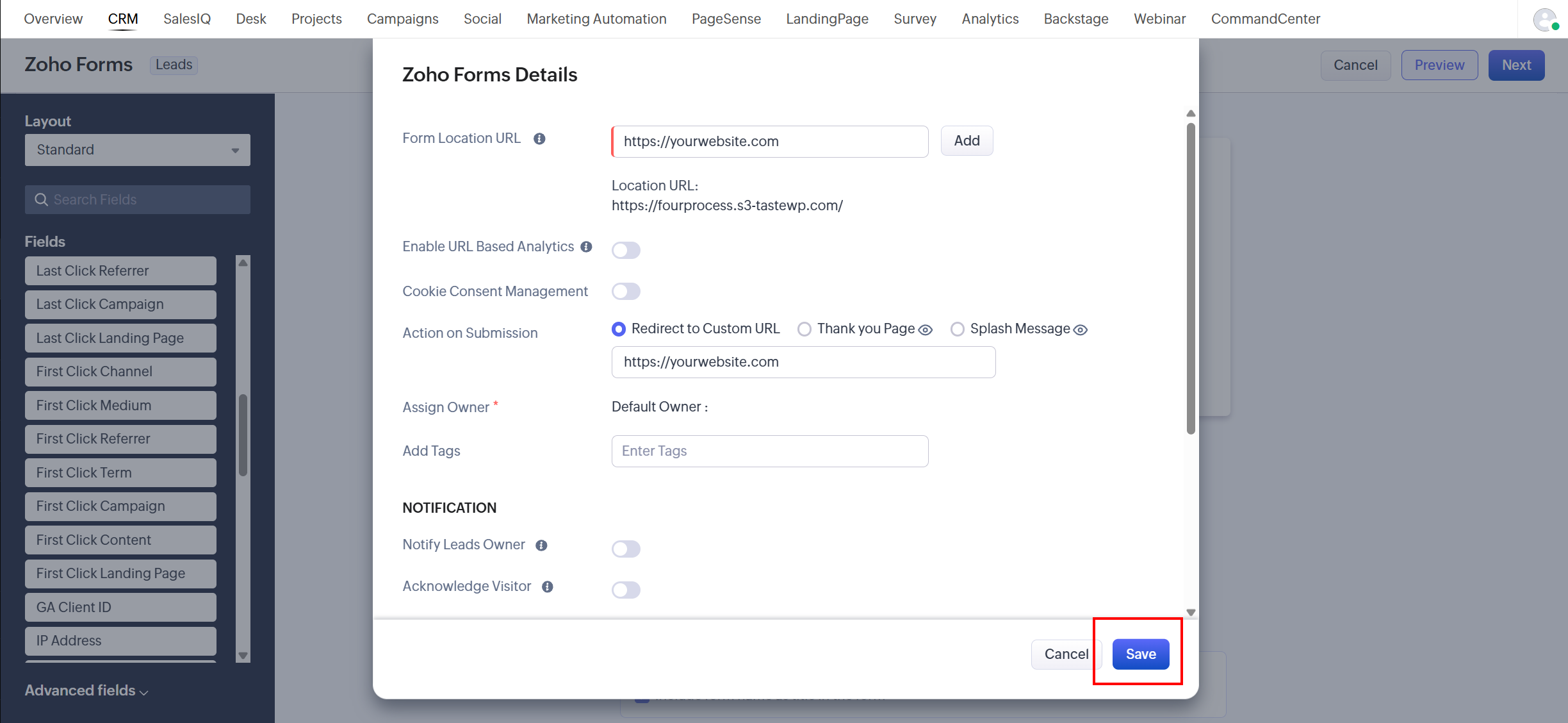Click the redirect custom URL input field

click(x=803, y=362)
